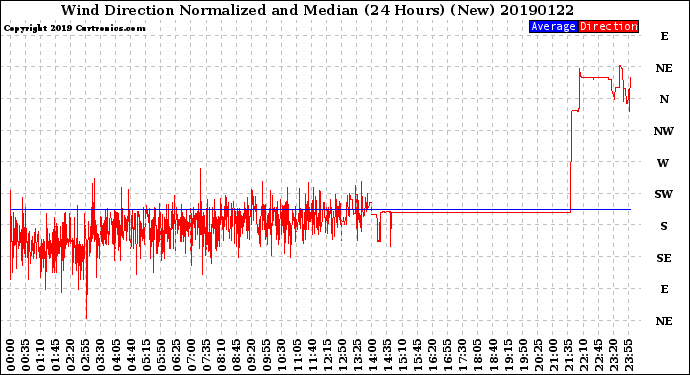Click the 20:25 time axis label

[538, 355]
